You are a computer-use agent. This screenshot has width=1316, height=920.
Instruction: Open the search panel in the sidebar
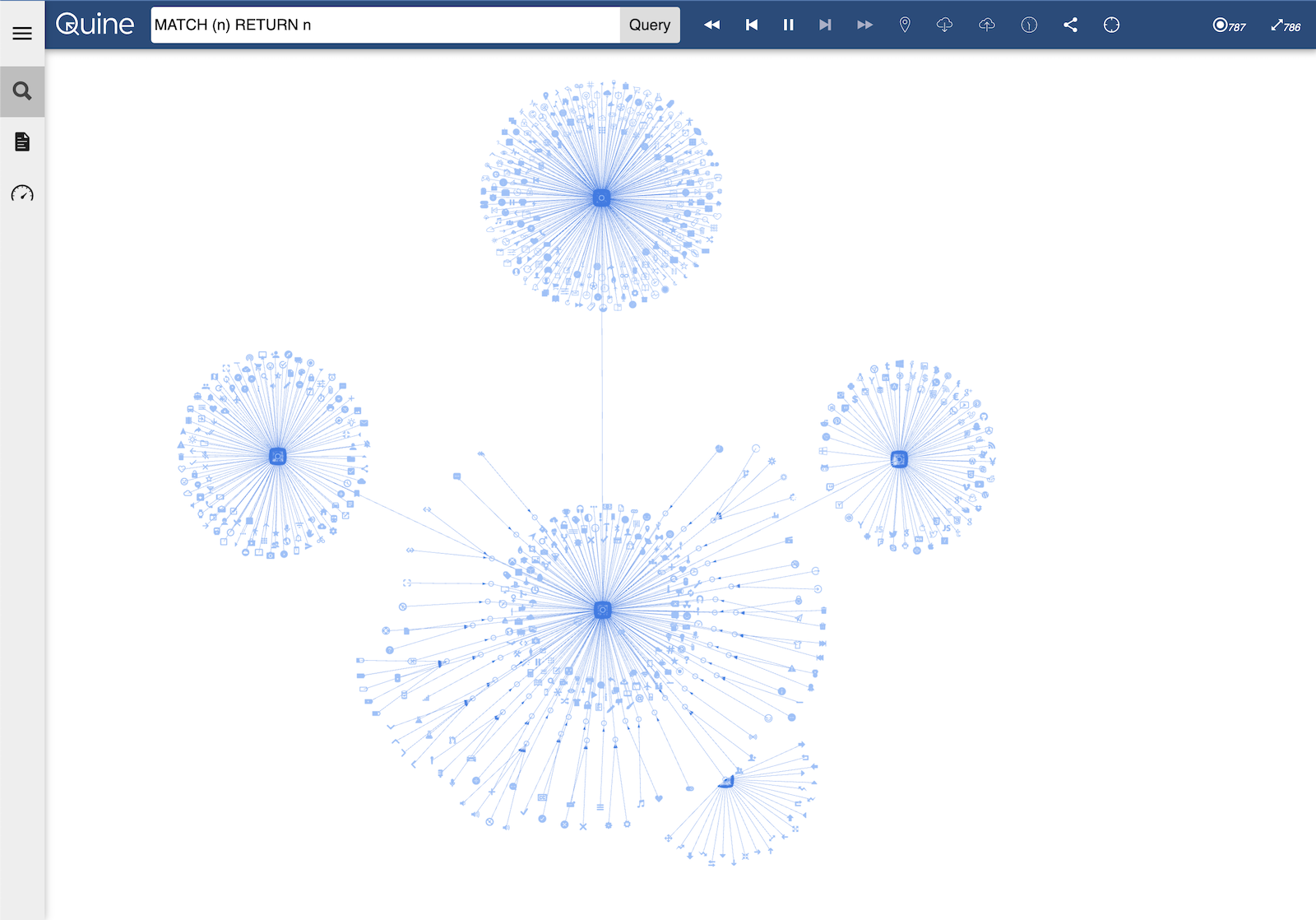(21, 91)
